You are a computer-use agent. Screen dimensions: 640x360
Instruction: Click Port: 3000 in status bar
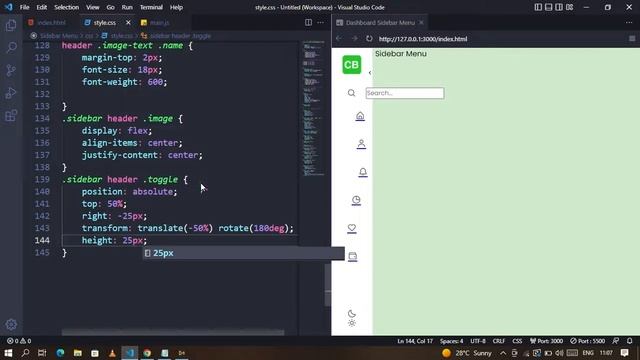[x=547, y=341]
